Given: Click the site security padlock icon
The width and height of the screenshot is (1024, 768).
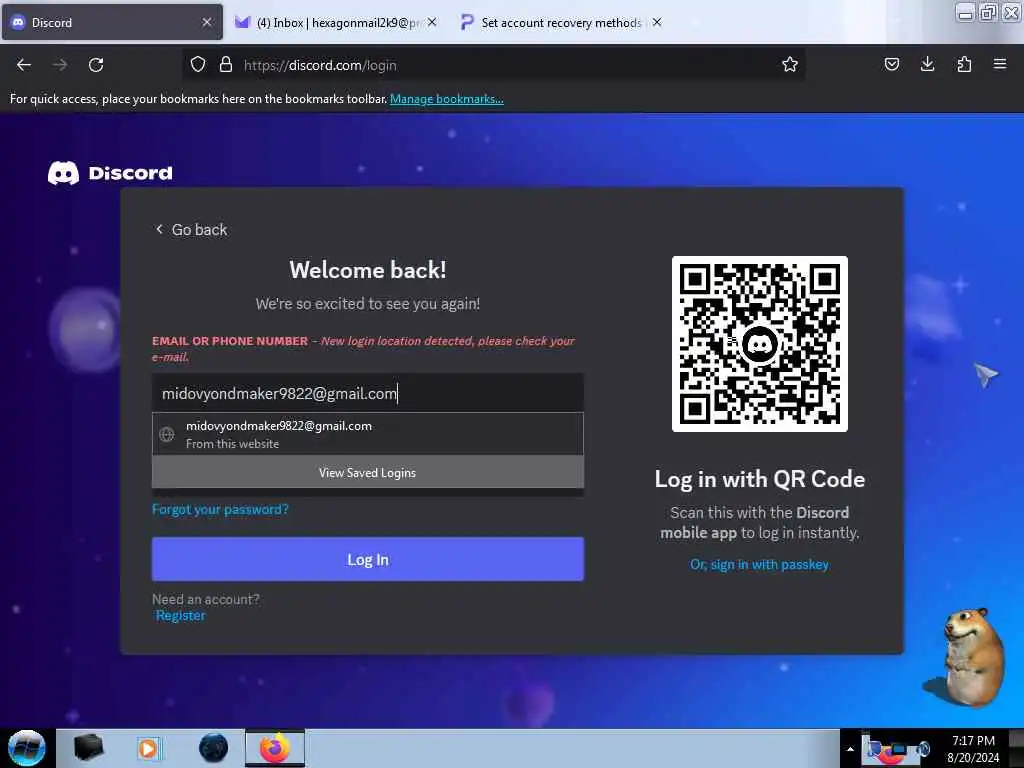Looking at the screenshot, I should click(226, 65).
